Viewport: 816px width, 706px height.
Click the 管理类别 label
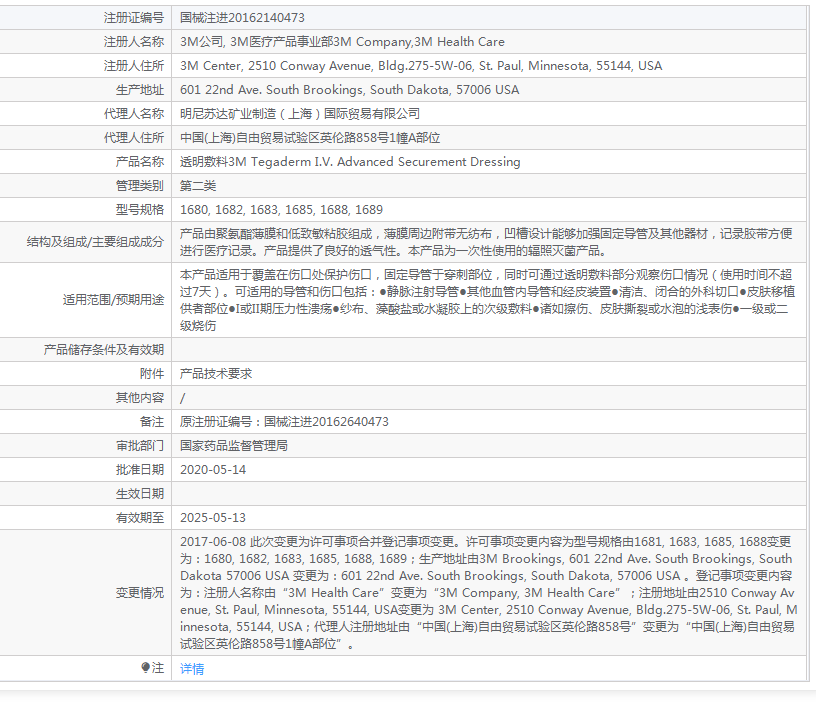coord(140,186)
